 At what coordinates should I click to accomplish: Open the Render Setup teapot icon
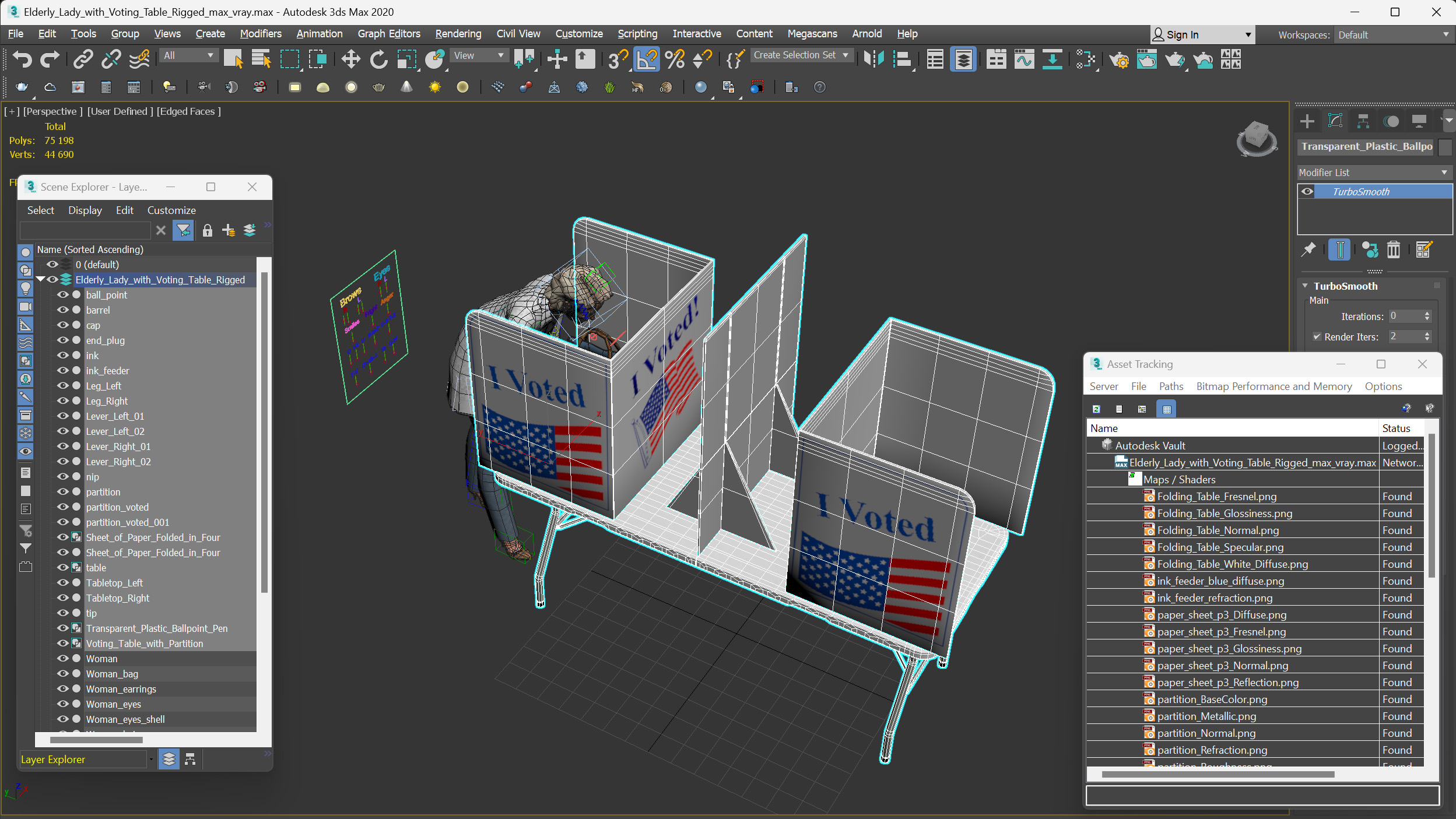click(x=1118, y=59)
